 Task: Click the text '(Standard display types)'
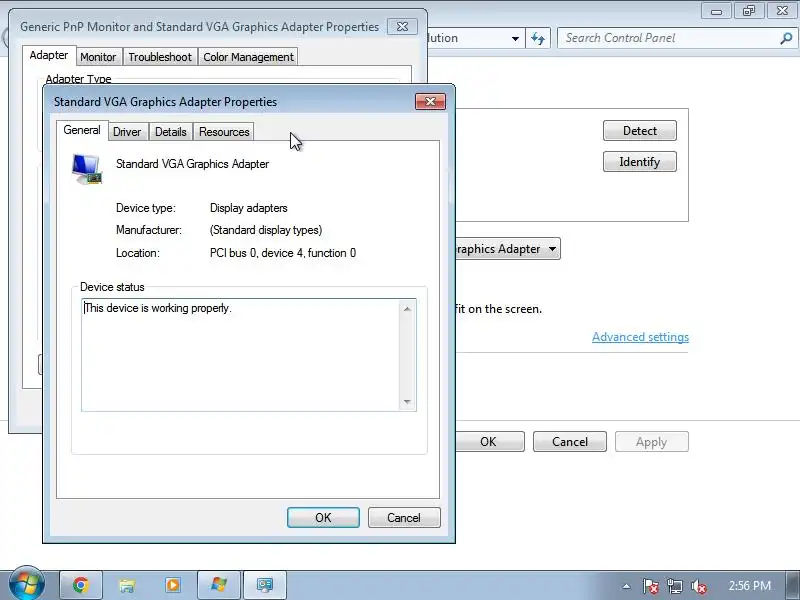[266, 230]
